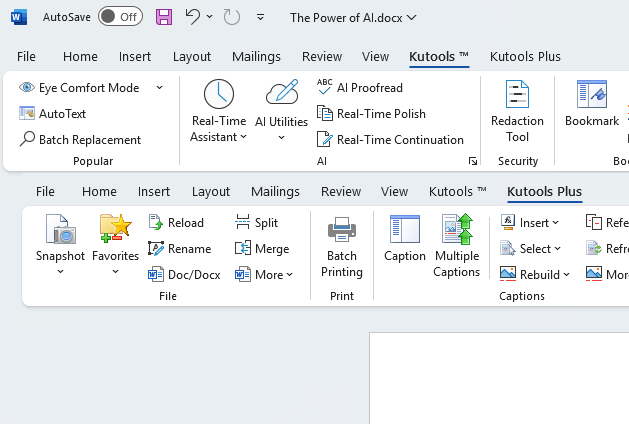
Task: Click Insert tab in lower ribbon
Action: (154, 192)
